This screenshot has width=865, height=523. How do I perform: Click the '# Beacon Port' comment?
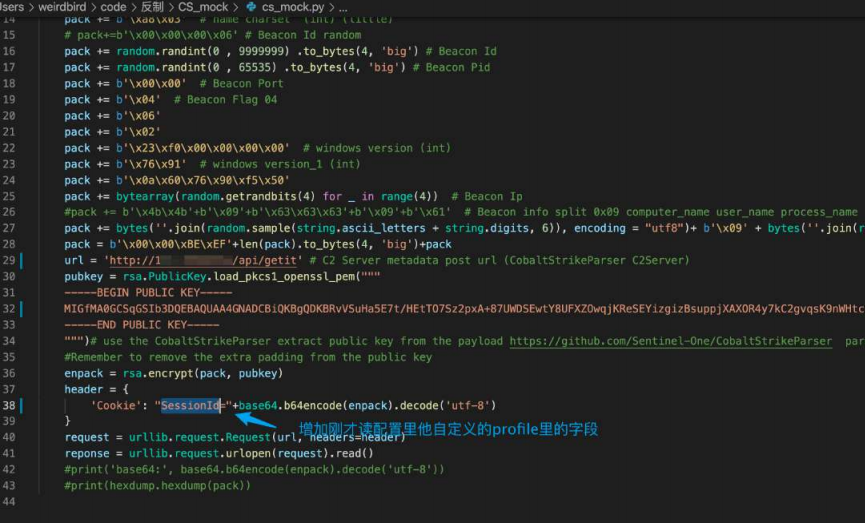coord(242,83)
